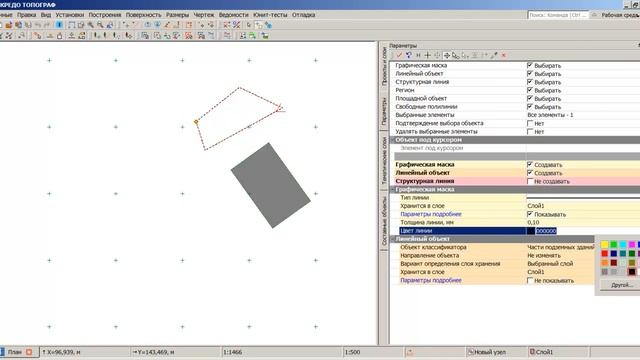Screen dimensions: 640x360
Task: Open the Правка menu
Action: (27, 15)
